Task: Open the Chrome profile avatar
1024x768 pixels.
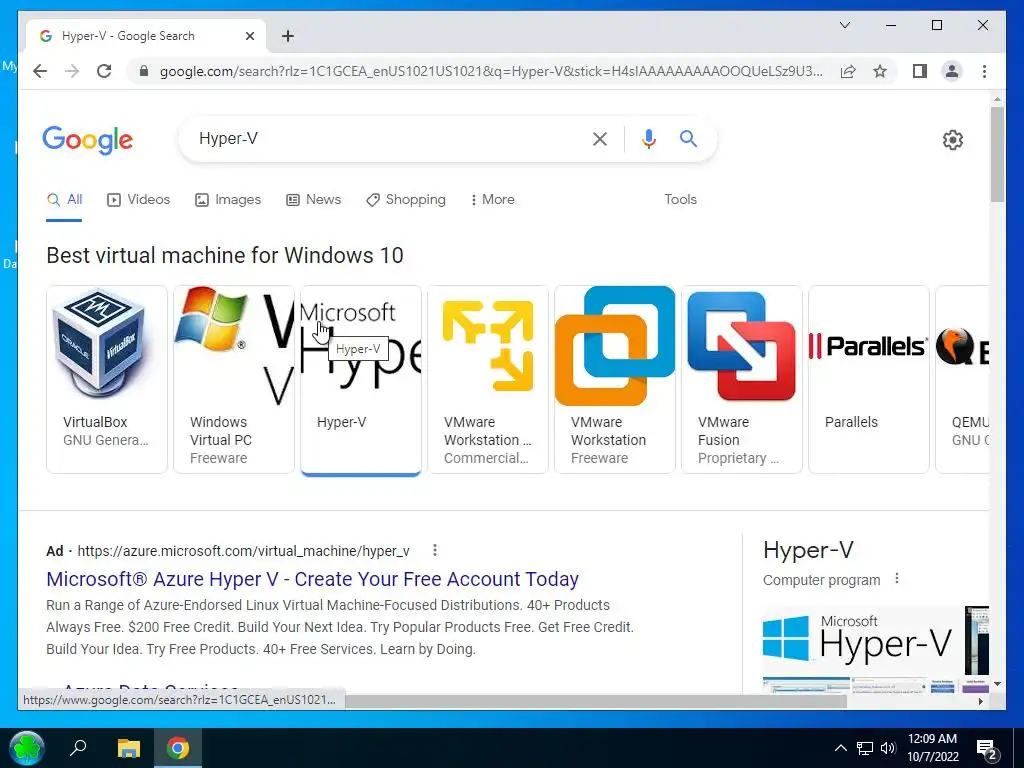Action: [952, 71]
